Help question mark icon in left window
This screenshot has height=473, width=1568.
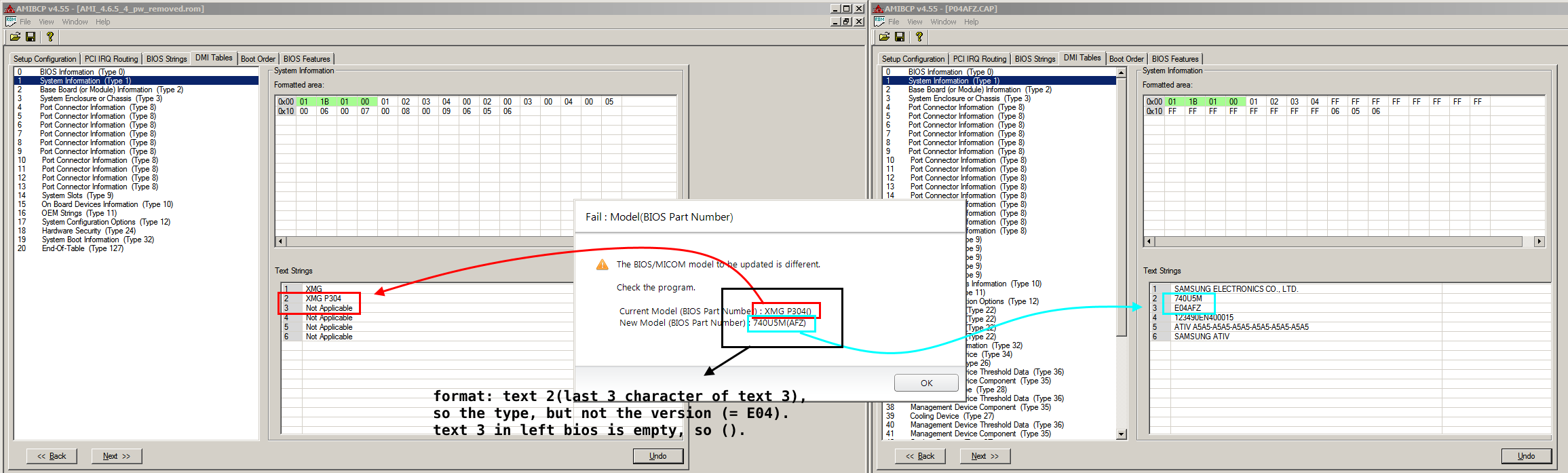tap(50, 37)
